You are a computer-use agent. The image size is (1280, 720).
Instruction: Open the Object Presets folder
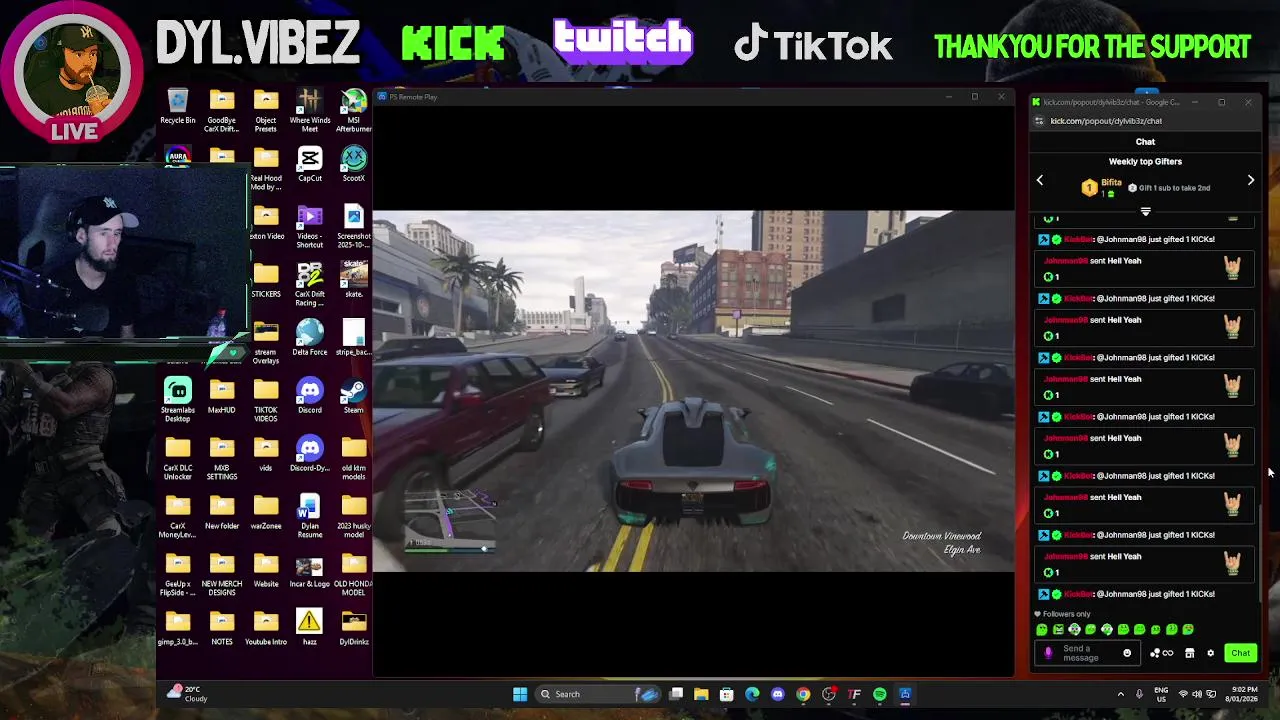coord(266,110)
